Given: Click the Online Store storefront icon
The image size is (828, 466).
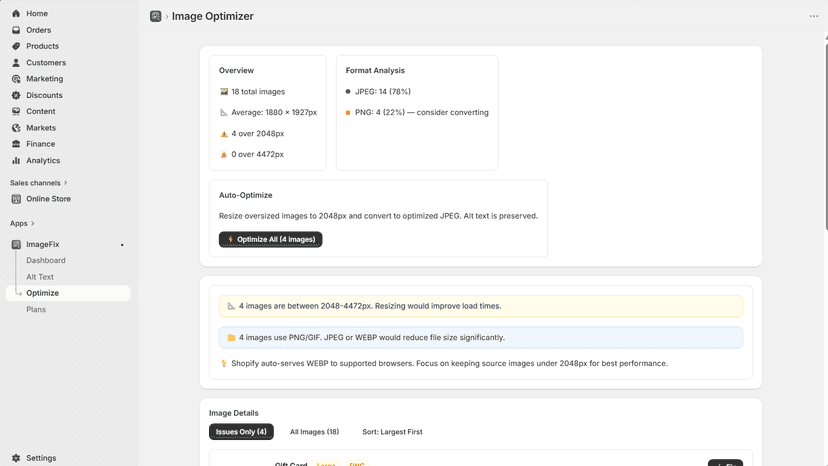Looking at the screenshot, I should (x=16, y=199).
